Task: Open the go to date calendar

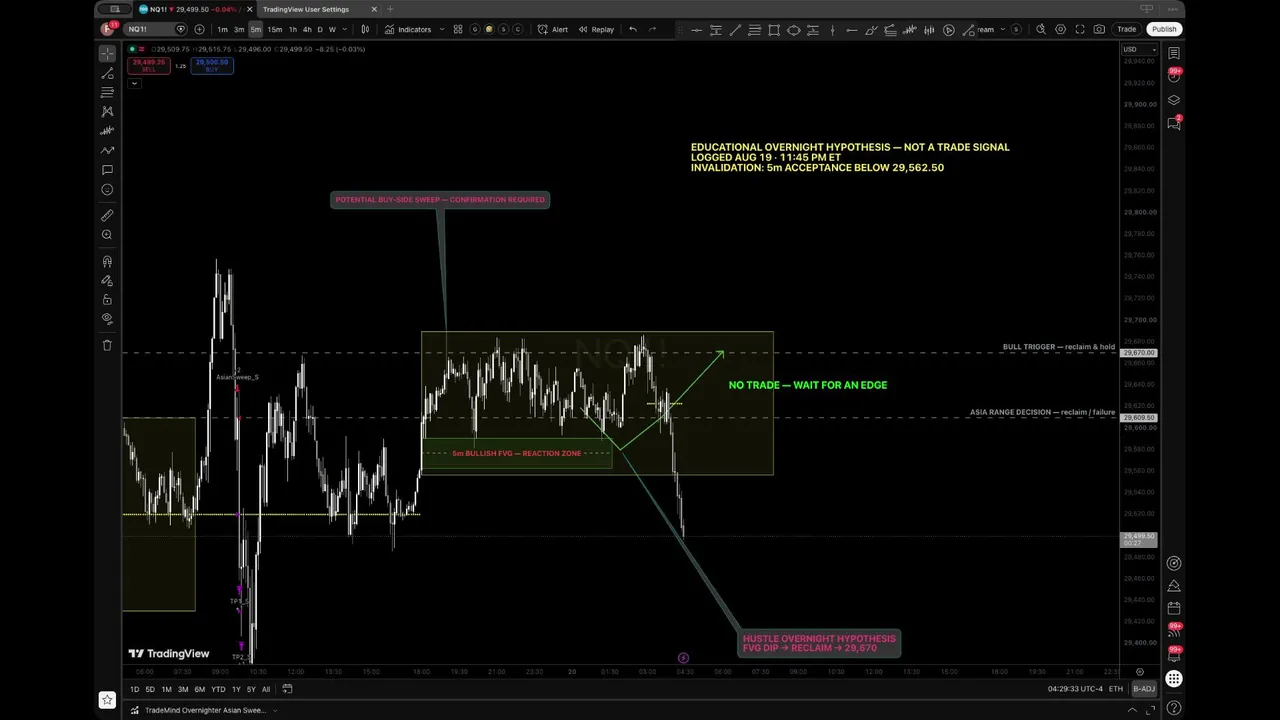Action: (287, 689)
